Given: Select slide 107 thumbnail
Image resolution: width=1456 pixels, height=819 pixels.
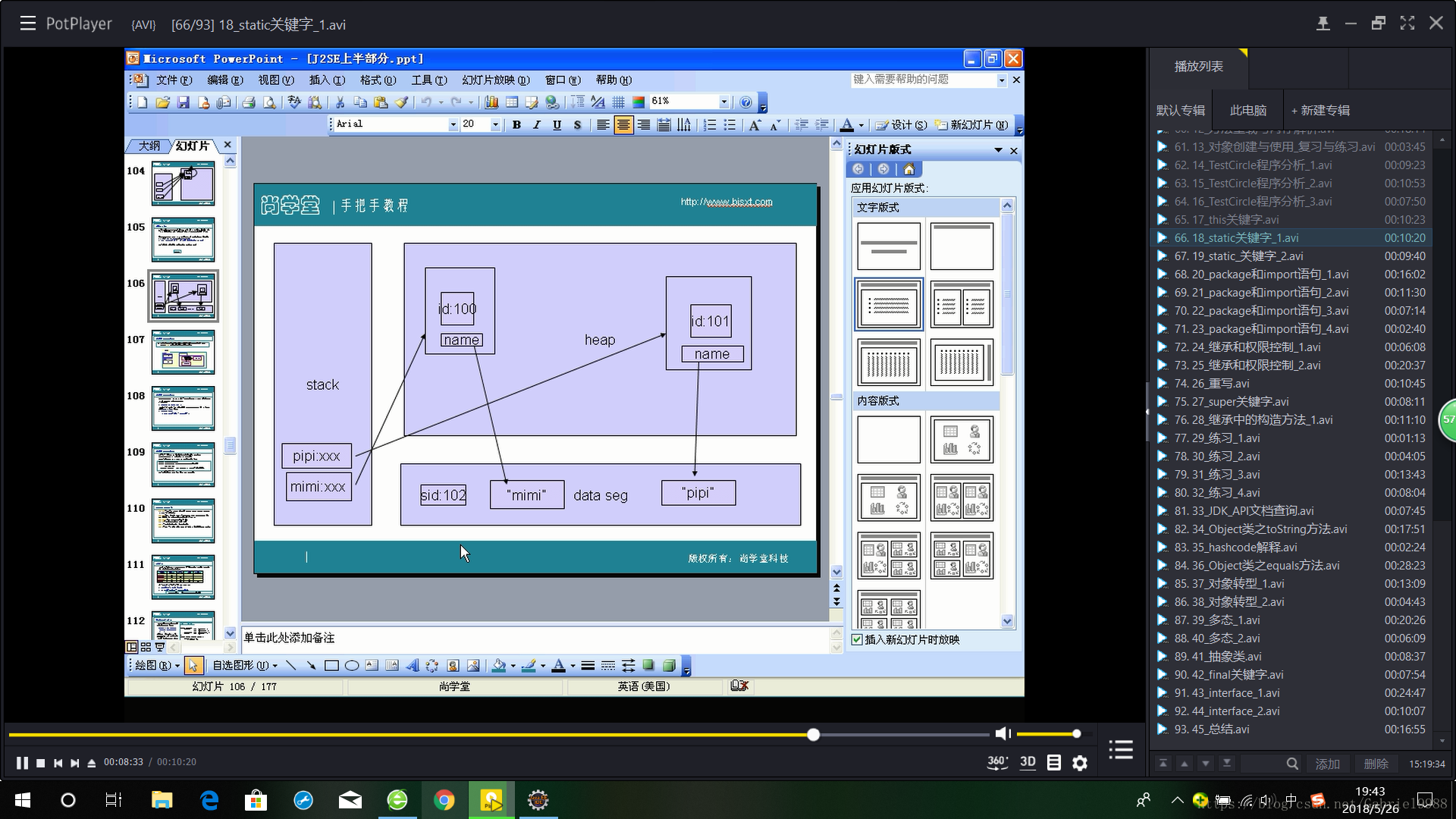Looking at the screenshot, I should pos(183,352).
